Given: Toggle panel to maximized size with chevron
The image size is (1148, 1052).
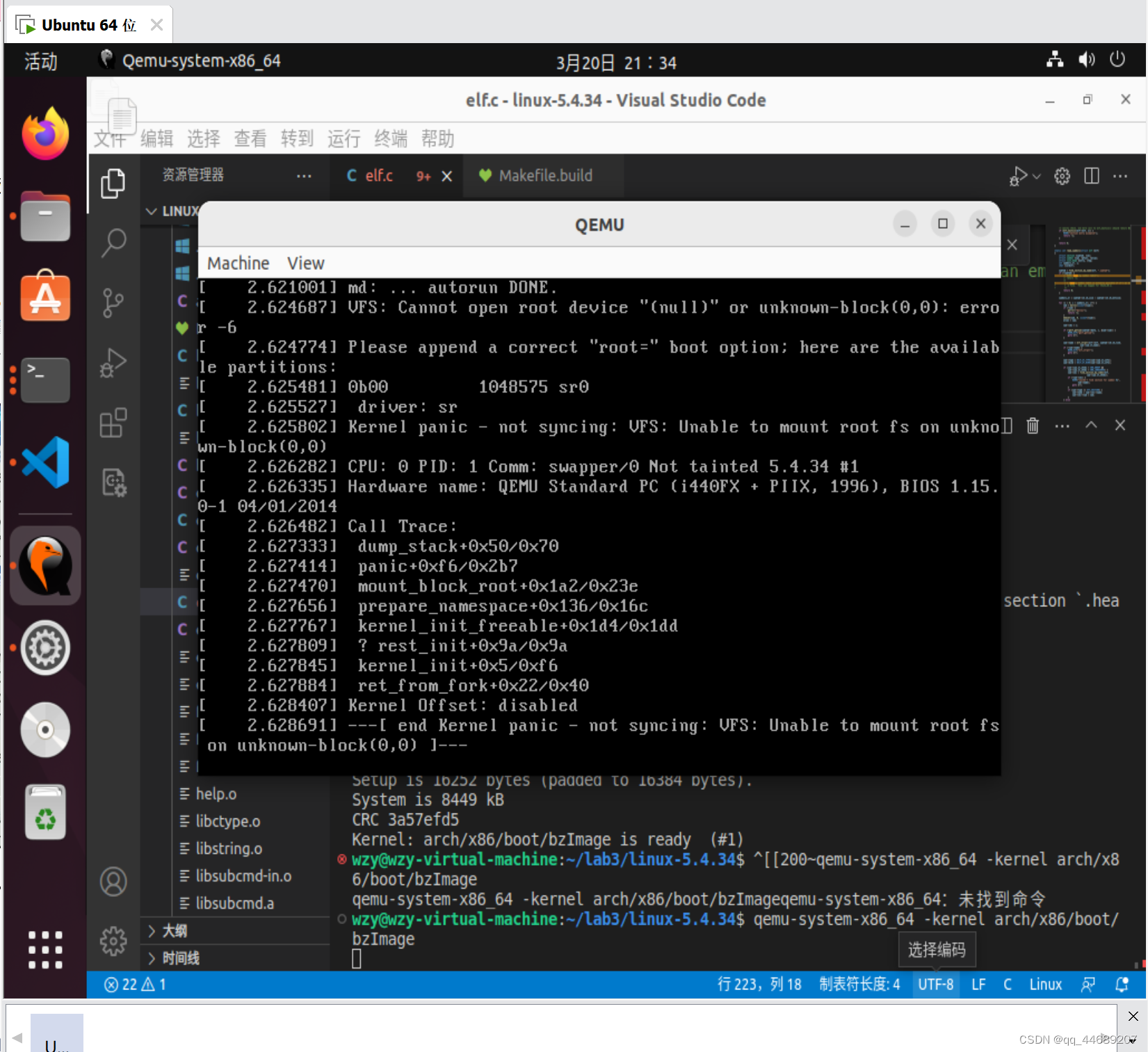Looking at the screenshot, I should pos(1091,425).
